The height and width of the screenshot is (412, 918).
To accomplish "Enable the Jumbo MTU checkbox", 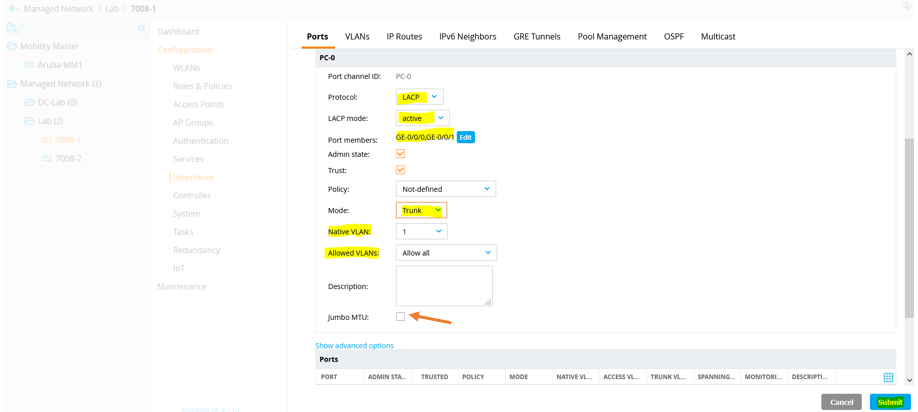I will [x=400, y=317].
